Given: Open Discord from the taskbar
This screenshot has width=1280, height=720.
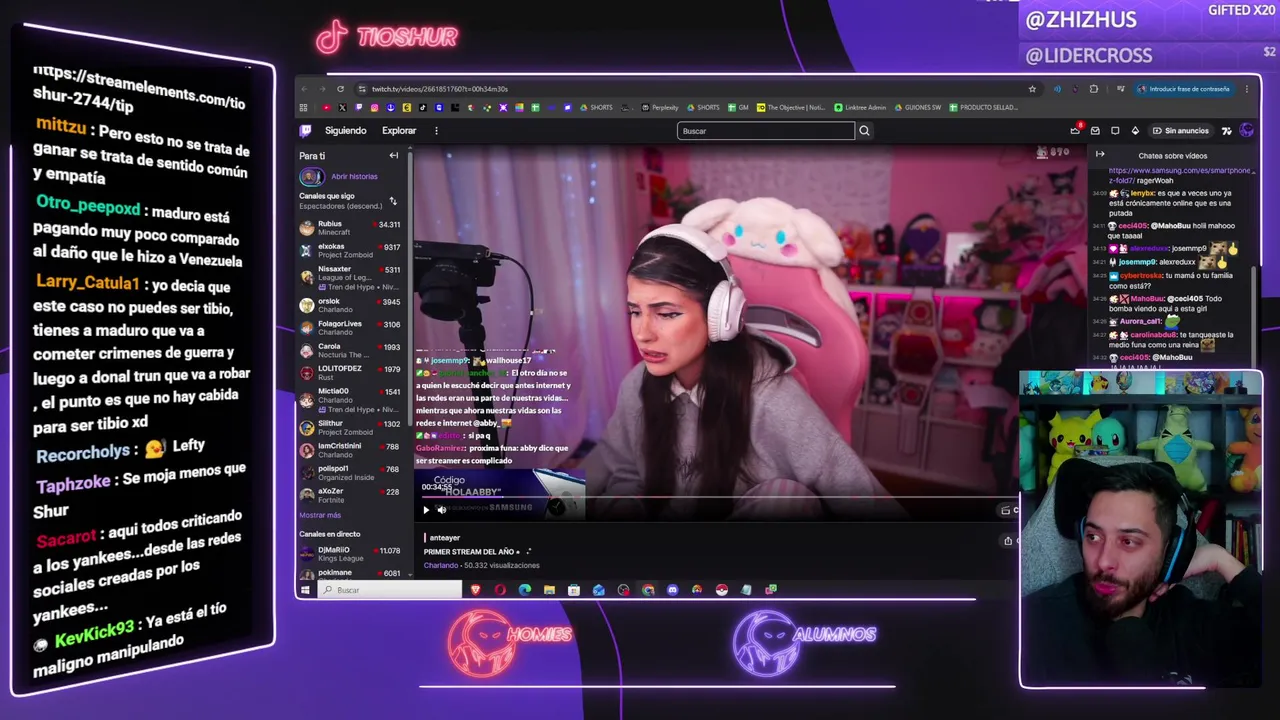Looking at the screenshot, I should click(672, 590).
